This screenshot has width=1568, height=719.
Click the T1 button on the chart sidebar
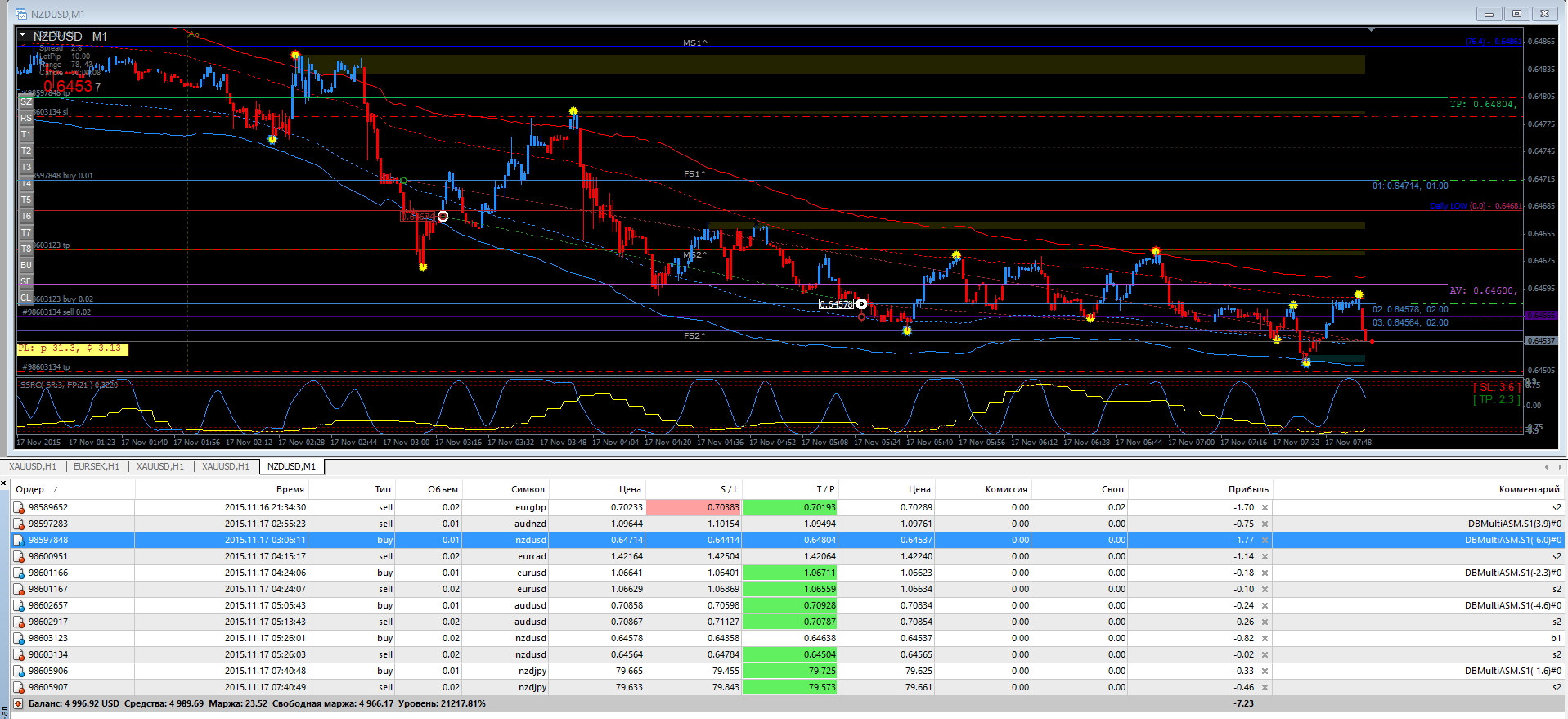(26, 135)
